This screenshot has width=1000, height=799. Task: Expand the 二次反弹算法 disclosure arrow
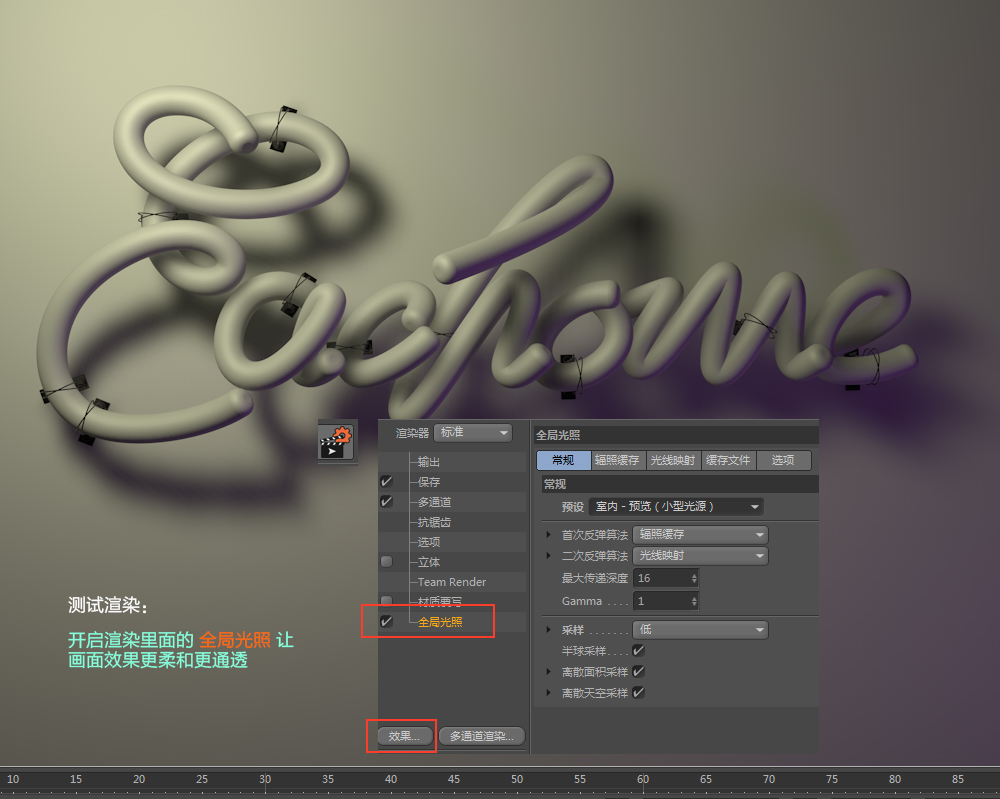[x=548, y=556]
